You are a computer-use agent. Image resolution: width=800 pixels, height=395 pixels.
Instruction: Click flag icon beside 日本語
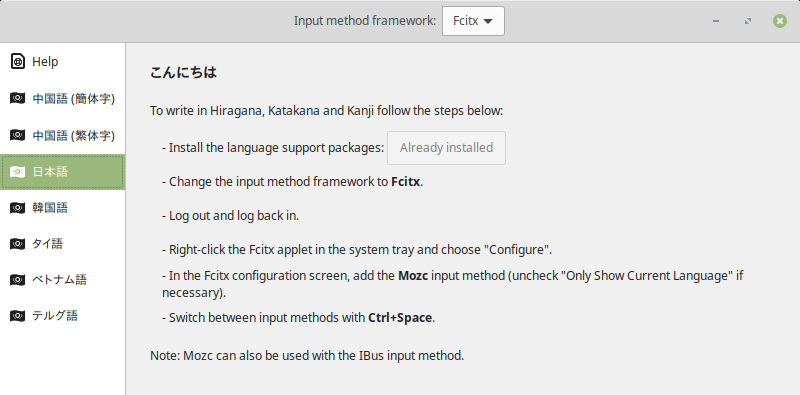(17, 172)
